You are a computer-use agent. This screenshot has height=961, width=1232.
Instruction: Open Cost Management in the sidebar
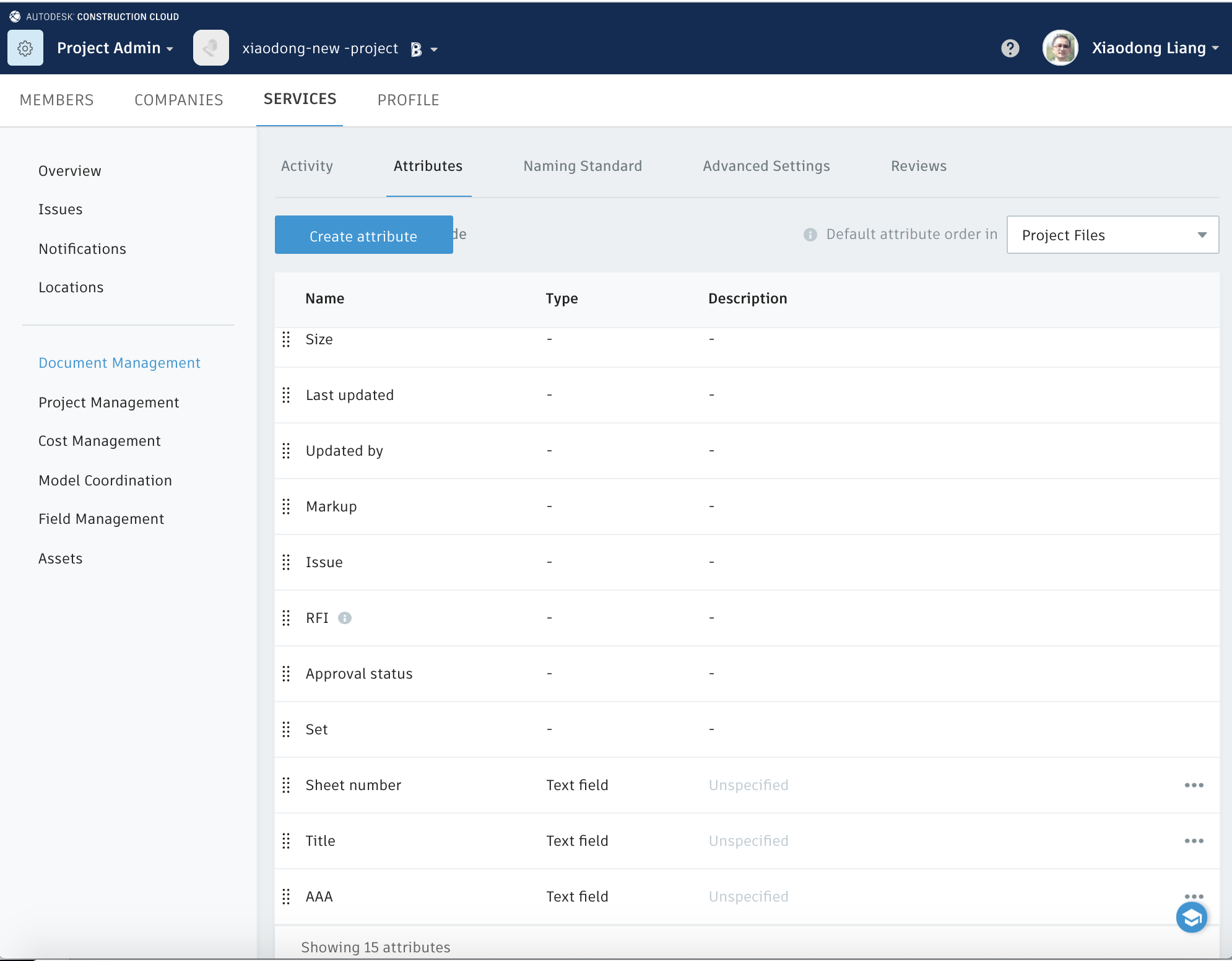point(100,441)
